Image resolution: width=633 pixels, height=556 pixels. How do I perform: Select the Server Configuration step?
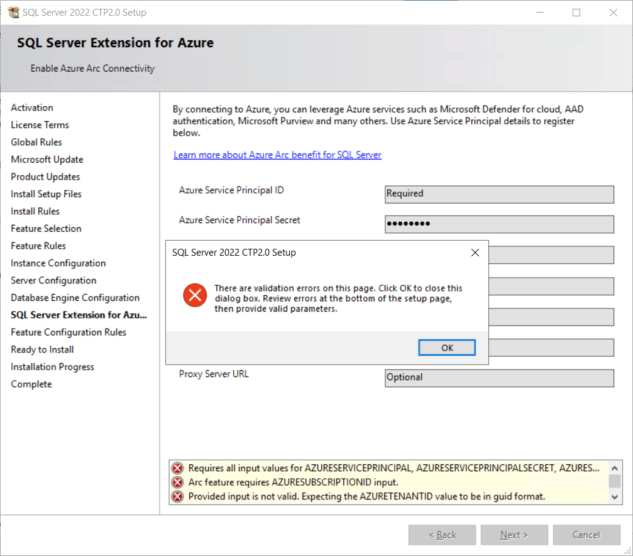point(54,281)
